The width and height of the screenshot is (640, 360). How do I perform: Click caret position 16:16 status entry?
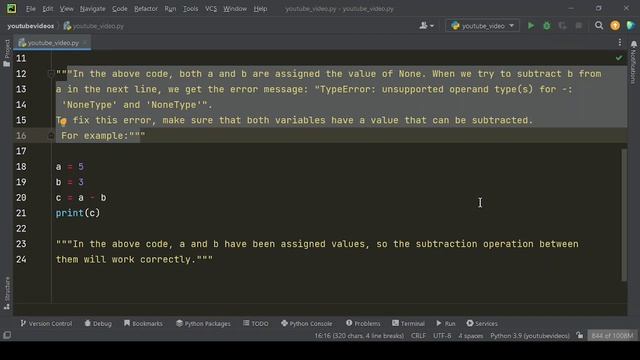(x=359, y=336)
